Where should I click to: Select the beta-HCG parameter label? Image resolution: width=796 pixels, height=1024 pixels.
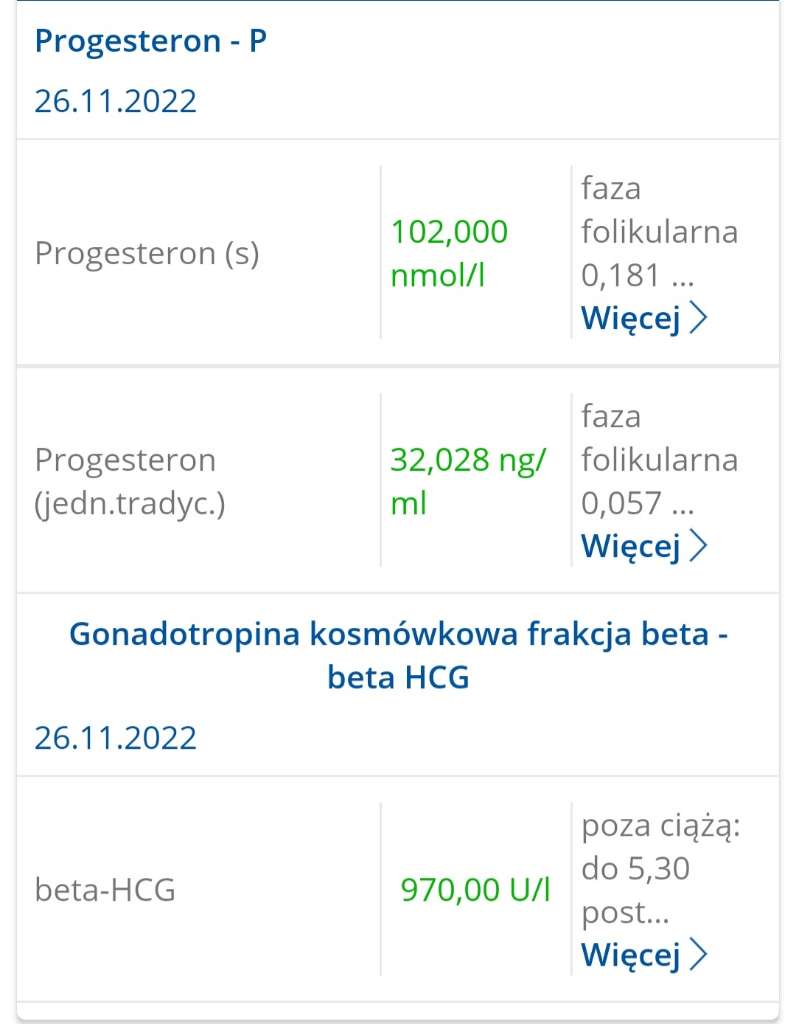coord(105,889)
